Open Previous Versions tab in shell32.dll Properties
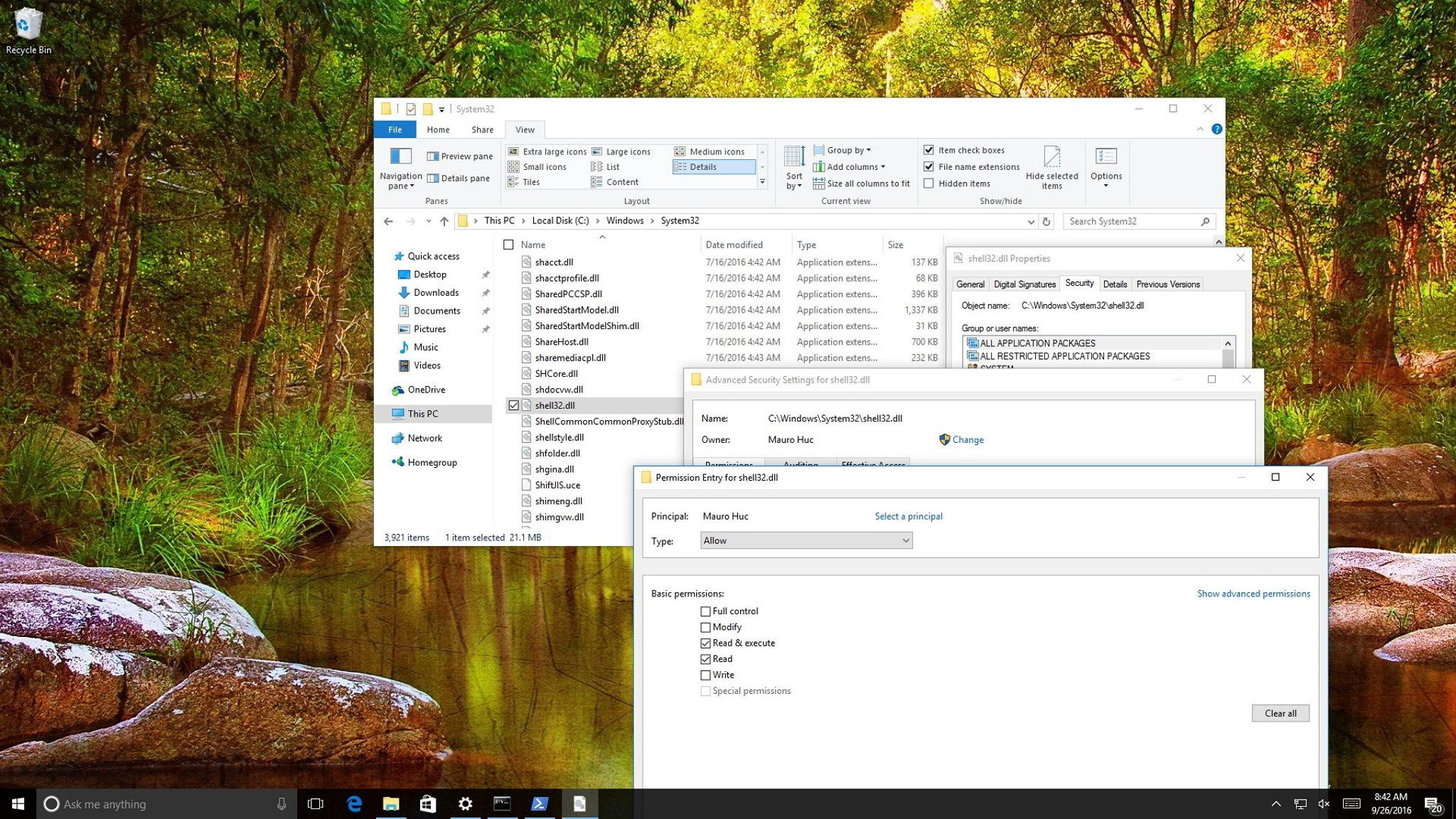The width and height of the screenshot is (1456, 819). (1167, 284)
